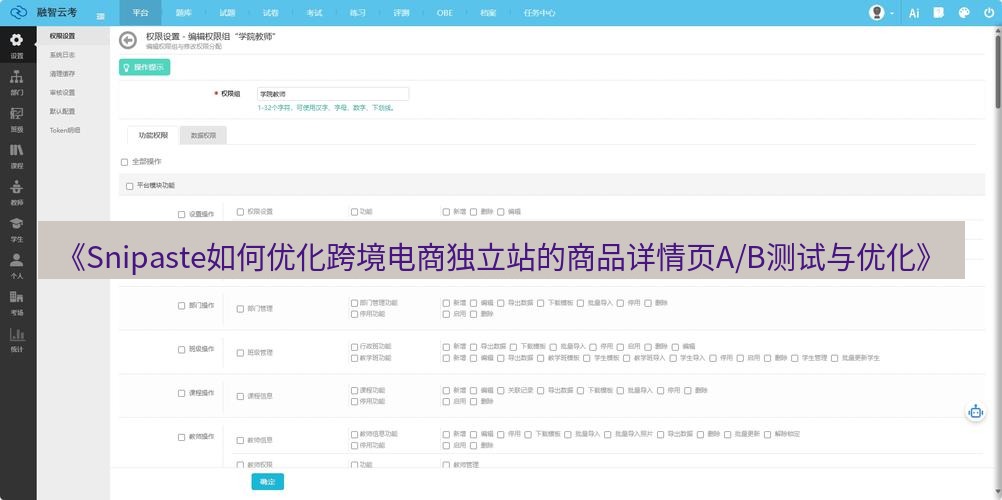Screen dimensions: 1002x500
Task: Tick the 关联记录 checkbox in course row
Action: click(501, 390)
